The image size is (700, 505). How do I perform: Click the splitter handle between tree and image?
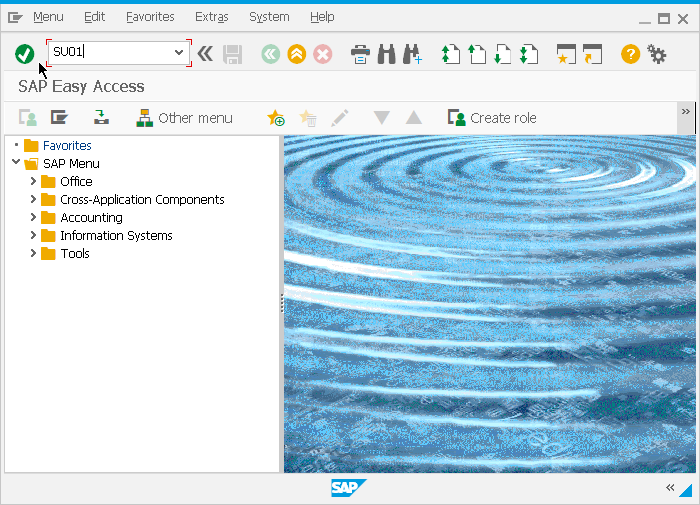[282, 303]
